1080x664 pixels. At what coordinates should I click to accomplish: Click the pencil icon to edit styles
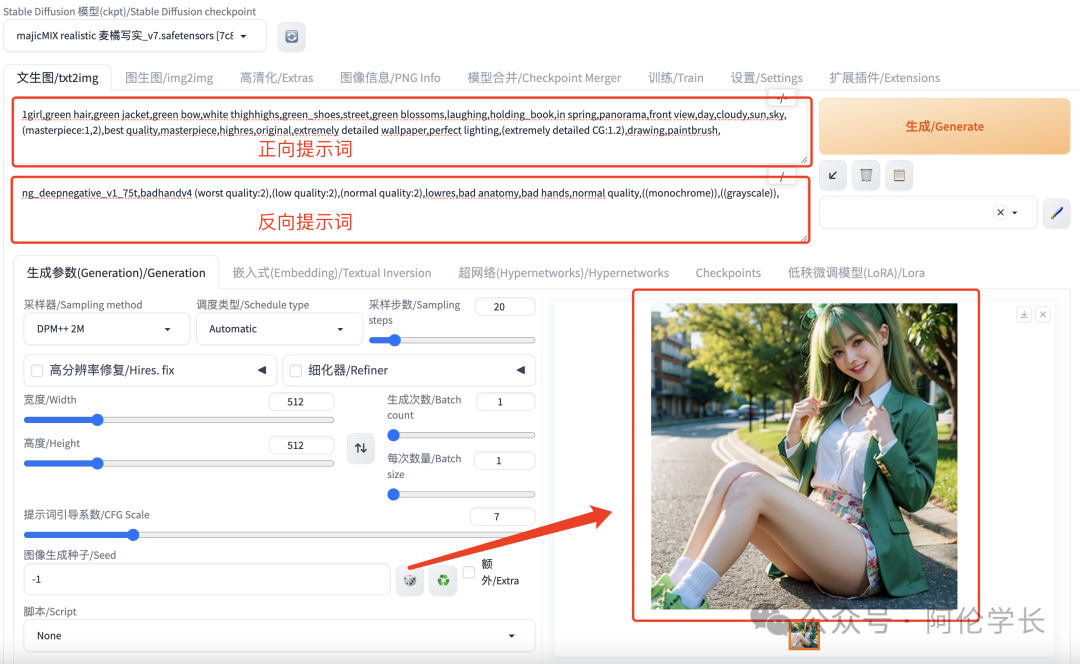(x=1057, y=212)
